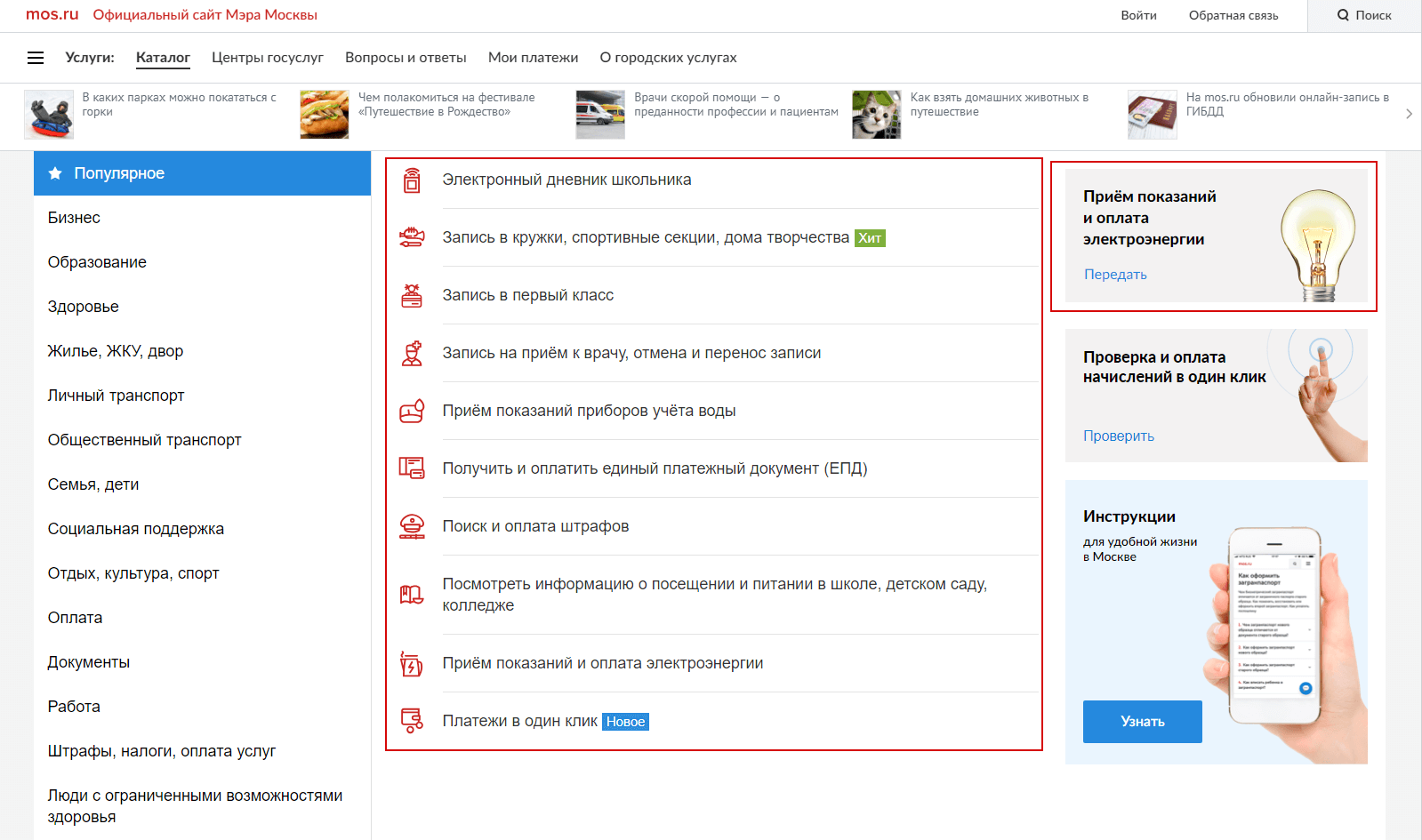Open the hamburger menu icon
The height and width of the screenshot is (840, 1422).
coord(36,58)
